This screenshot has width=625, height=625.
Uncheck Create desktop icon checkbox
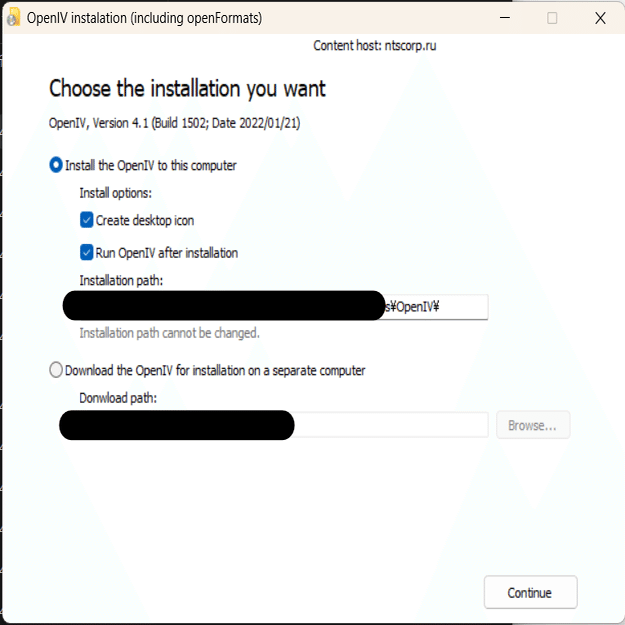coord(86,220)
